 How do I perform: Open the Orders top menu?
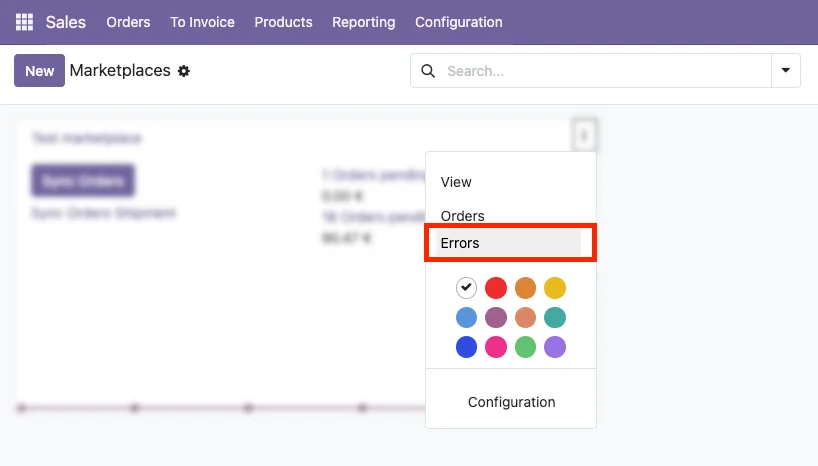(128, 22)
